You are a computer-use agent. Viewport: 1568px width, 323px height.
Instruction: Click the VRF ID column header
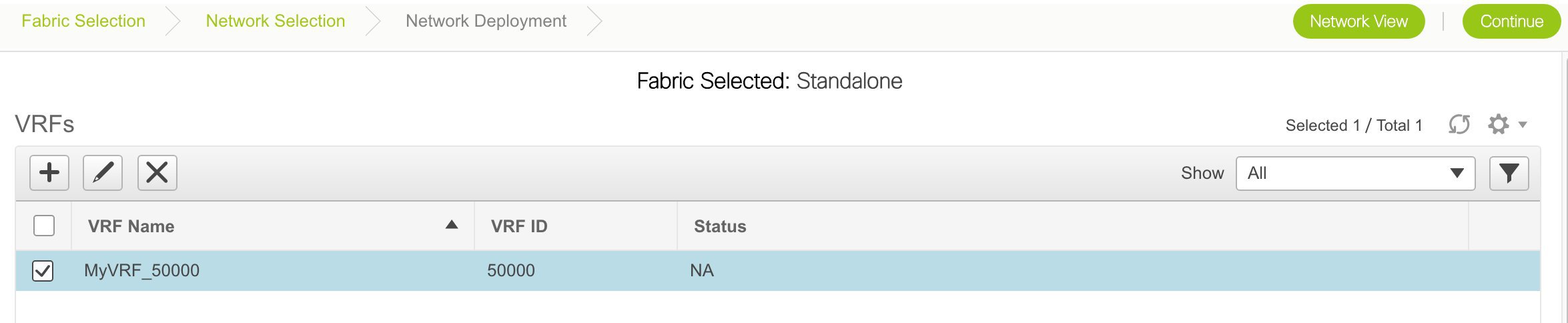(x=519, y=226)
